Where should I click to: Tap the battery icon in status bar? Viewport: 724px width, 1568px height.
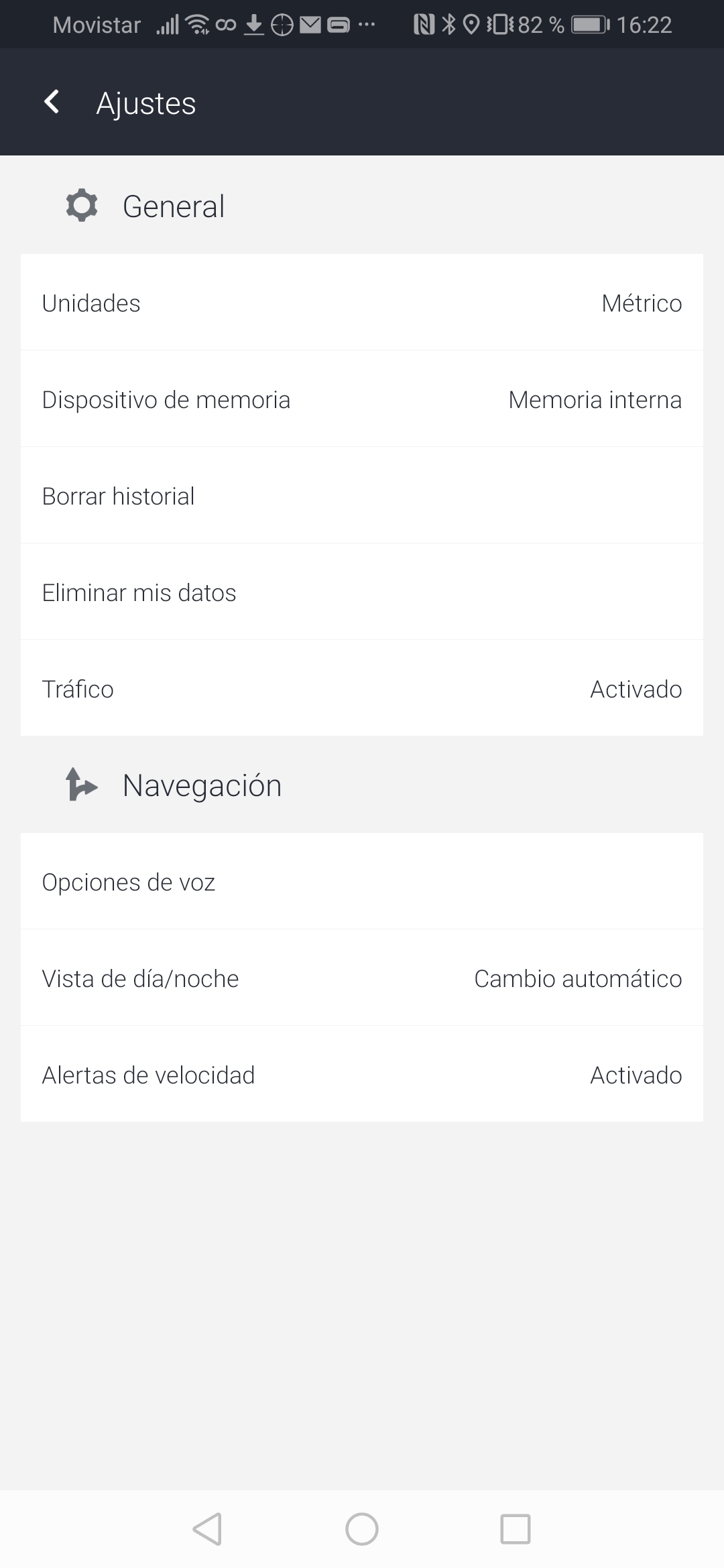pos(589,25)
